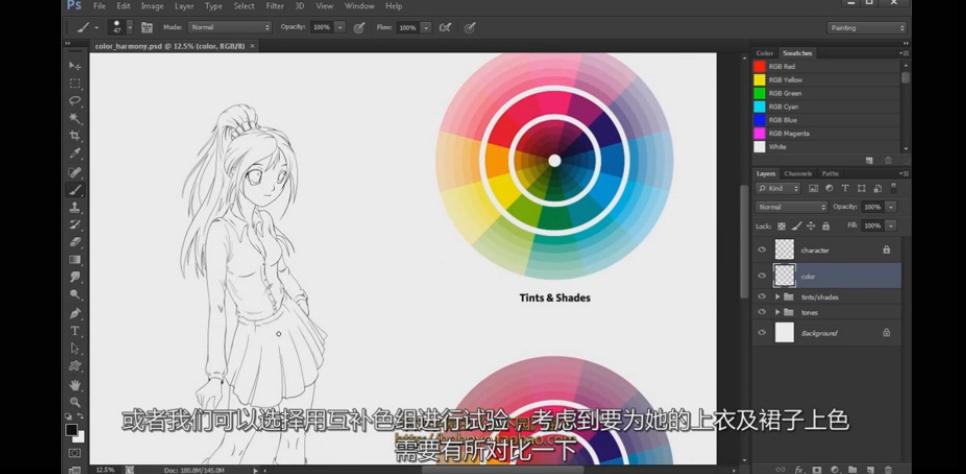
Task: Expand the tones group
Action: pos(777,313)
